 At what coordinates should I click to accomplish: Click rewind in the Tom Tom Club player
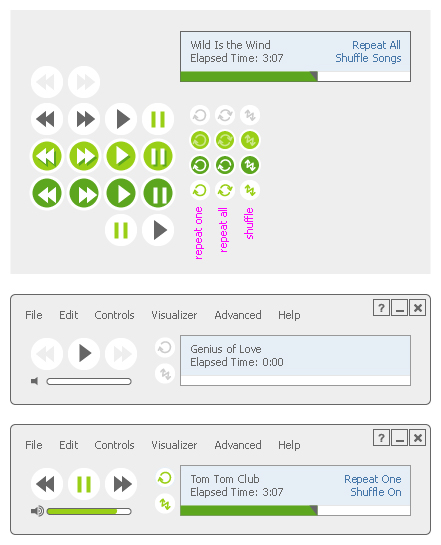pyautogui.click(x=47, y=483)
